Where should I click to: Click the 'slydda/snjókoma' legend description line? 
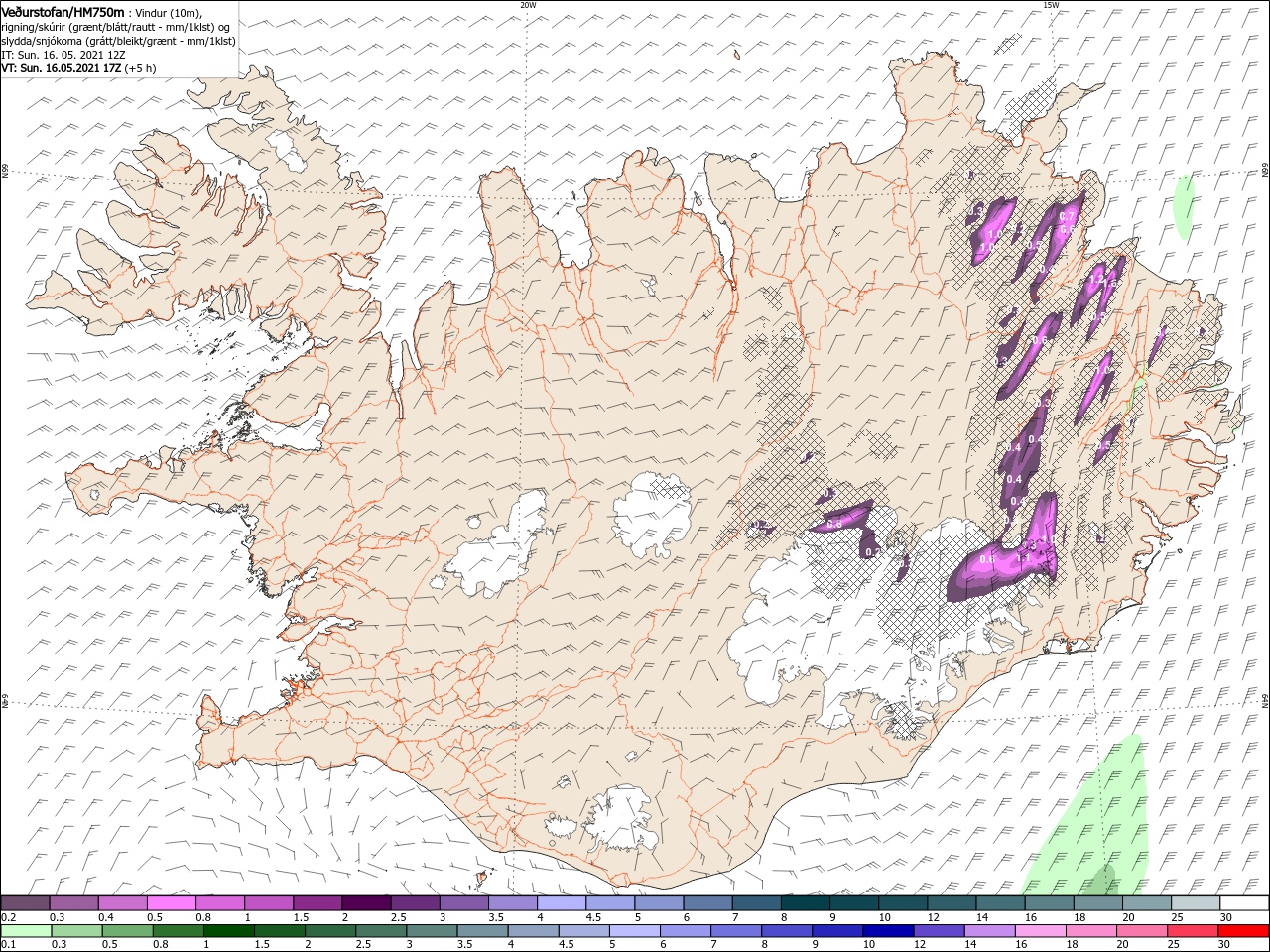pyautogui.click(x=118, y=41)
